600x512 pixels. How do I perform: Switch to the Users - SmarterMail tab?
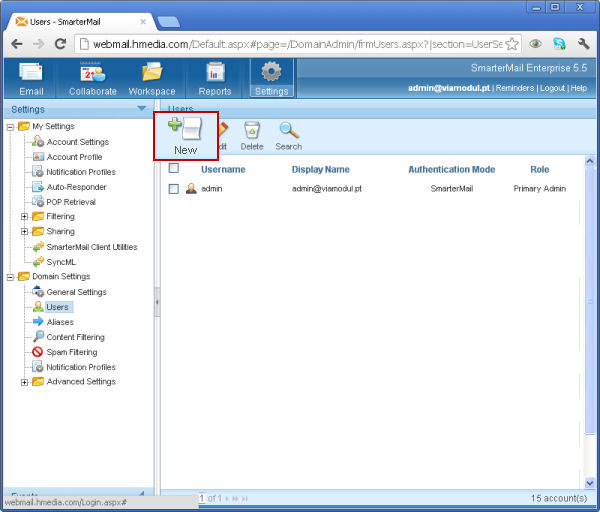pos(80,22)
